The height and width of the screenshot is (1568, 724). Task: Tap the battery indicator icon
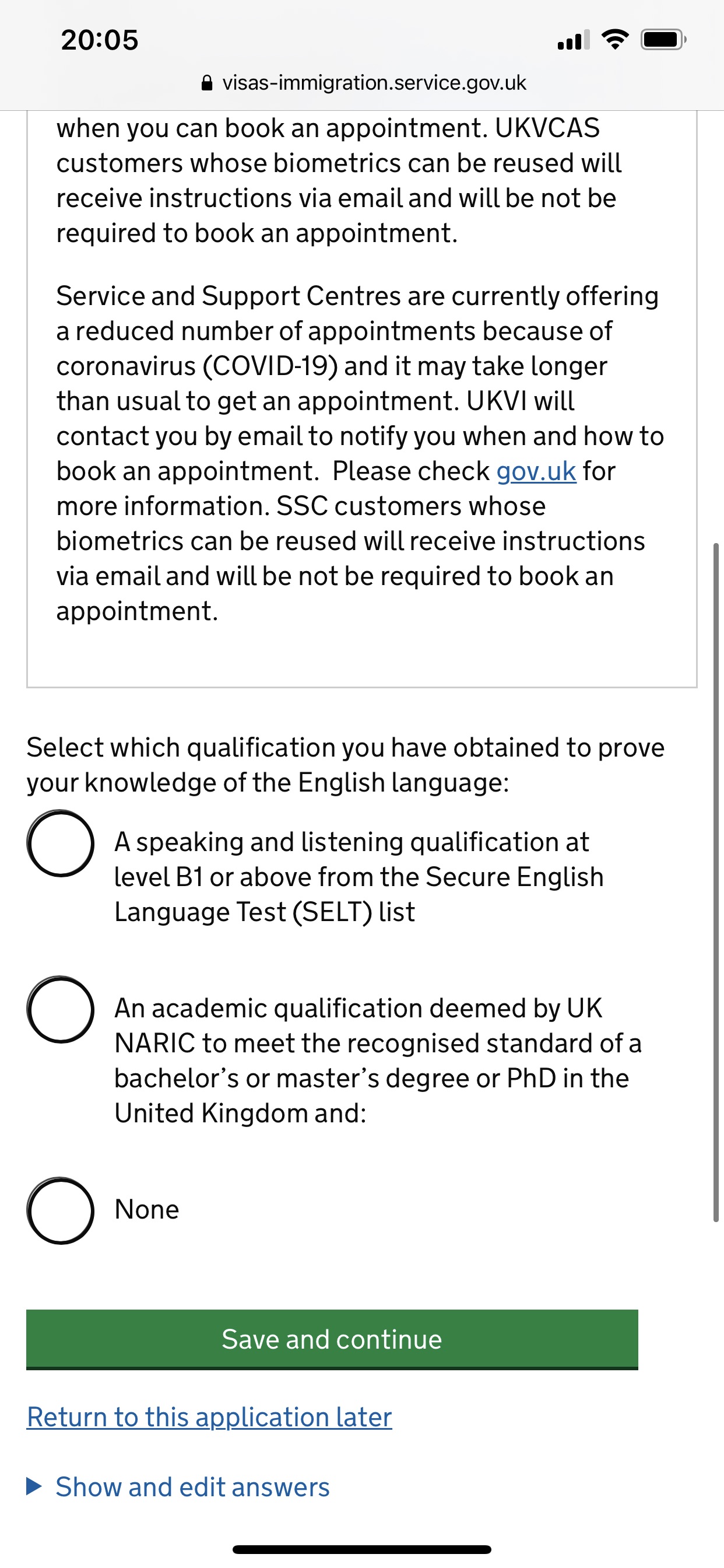(663, 40)
